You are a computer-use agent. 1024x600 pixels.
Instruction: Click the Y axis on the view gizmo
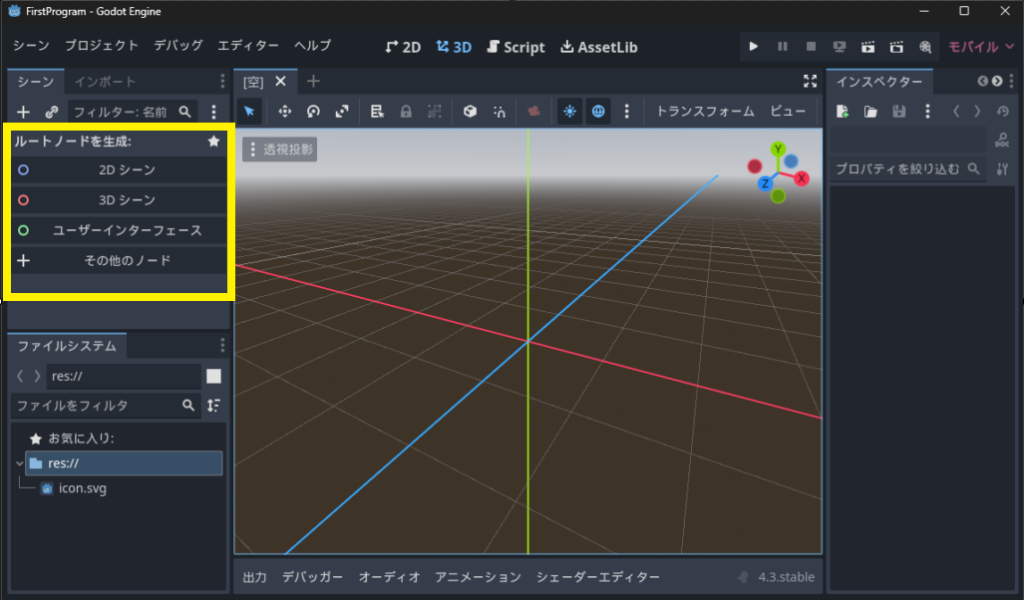coord(777,149)
